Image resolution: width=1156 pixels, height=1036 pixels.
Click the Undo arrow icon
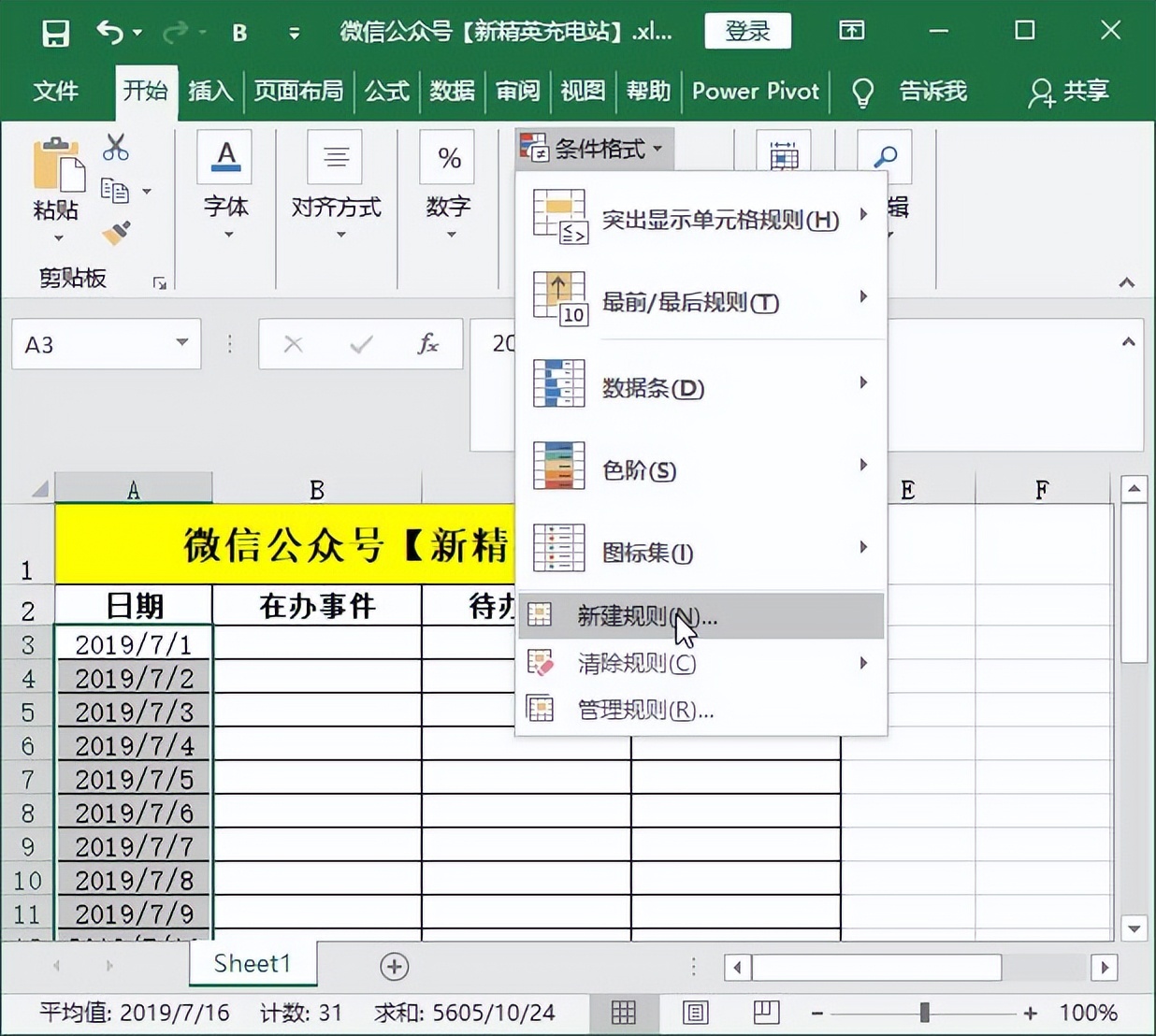pyautogui.click(x=109, y=33)
